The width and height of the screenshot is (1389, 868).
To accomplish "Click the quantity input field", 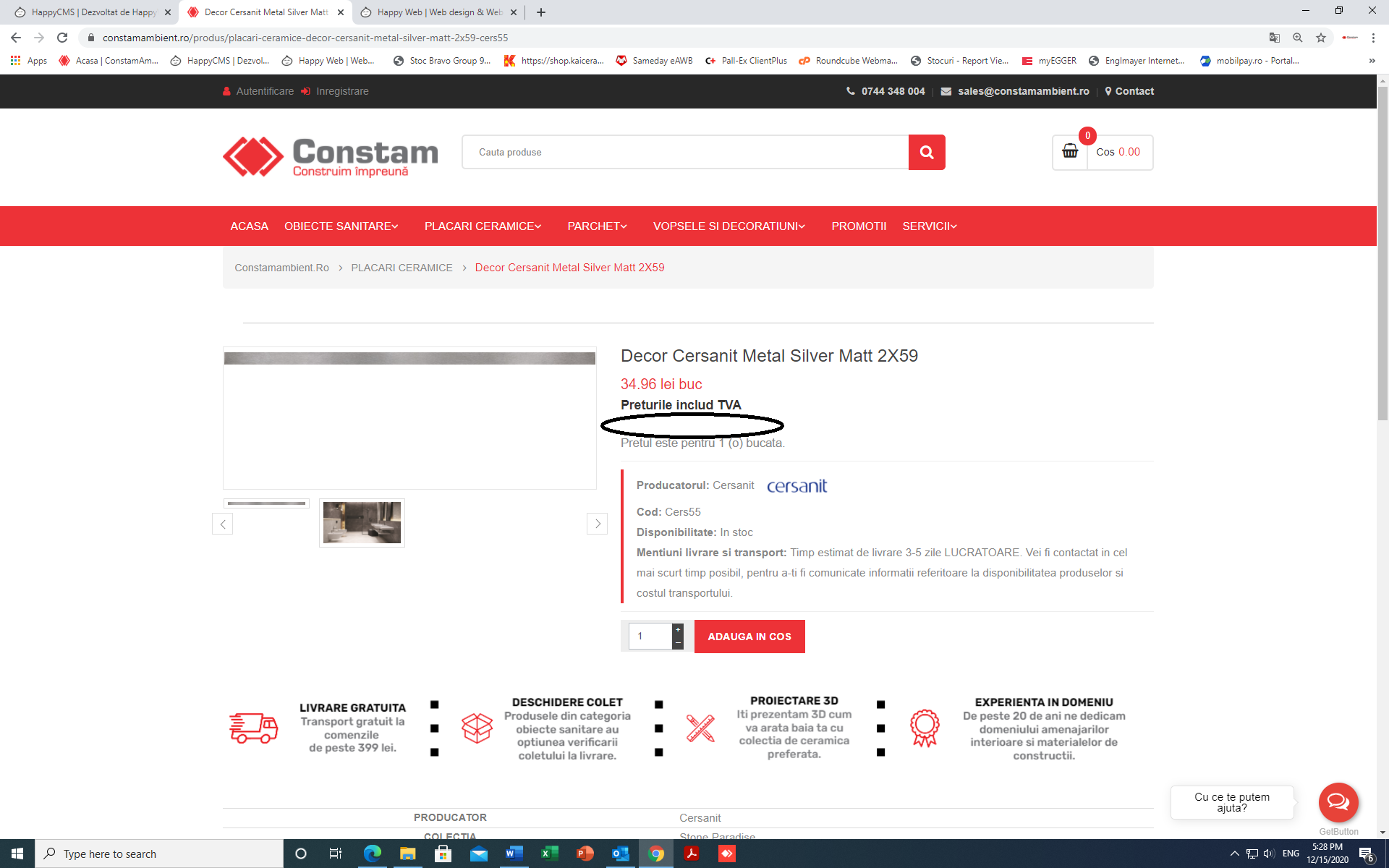I will [650, 637].
